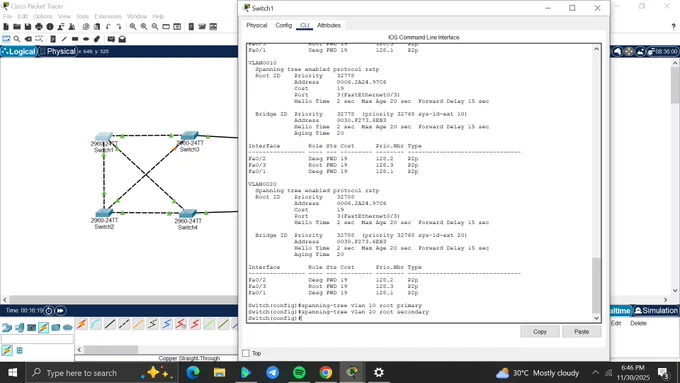Add a Simple PDU closed envelope
The image size is (680, 383).
tap(111, 39)
